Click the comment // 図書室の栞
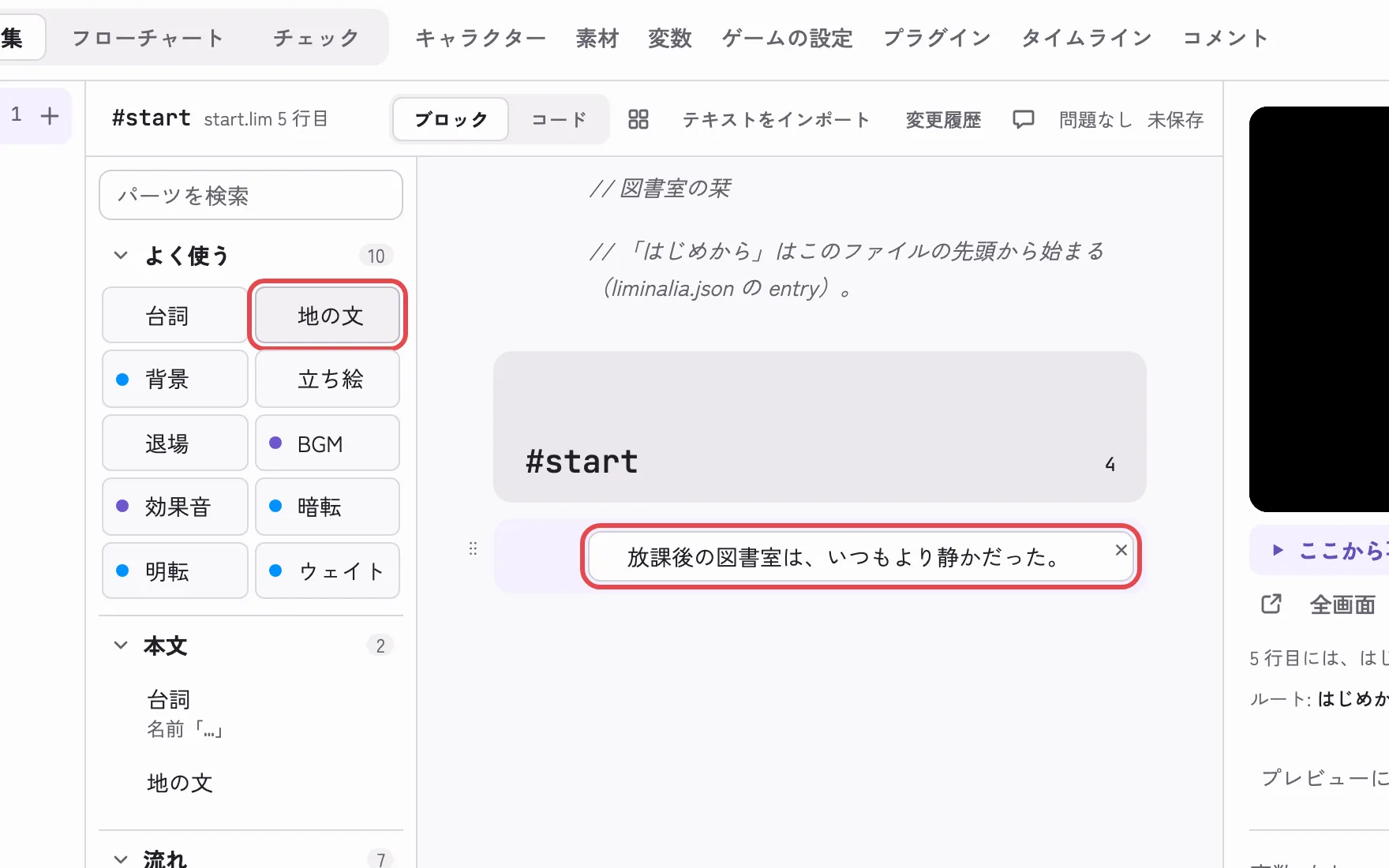 (x=661, y=189)
